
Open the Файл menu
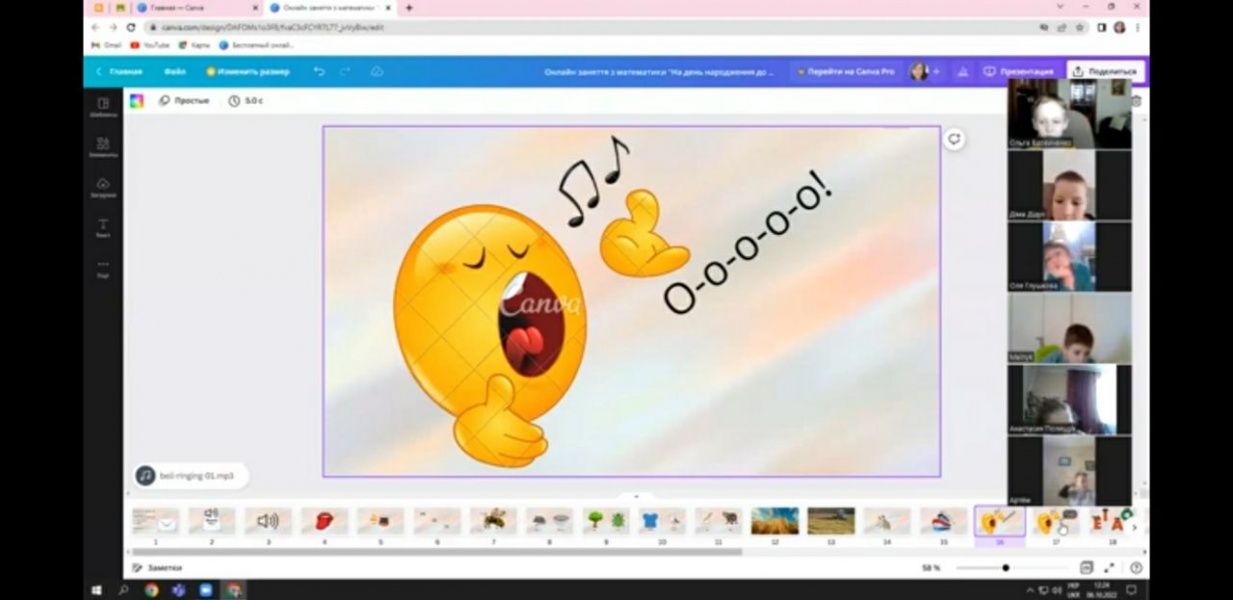click(175, 72)
